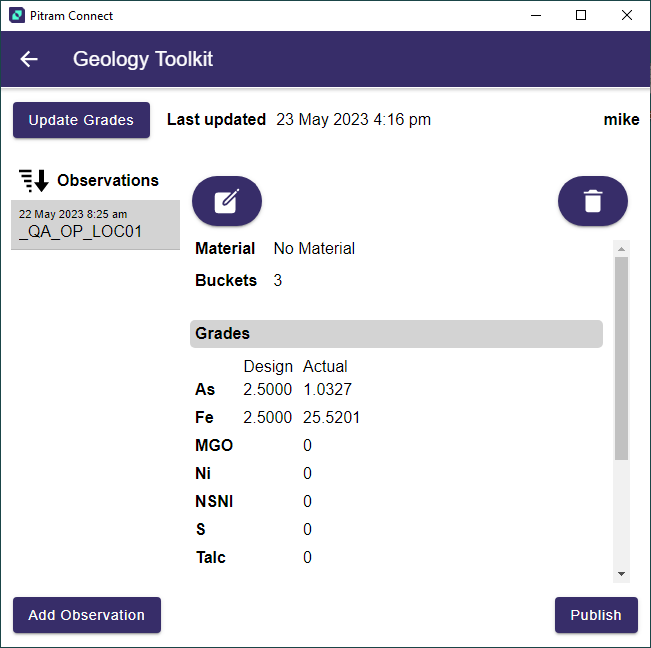This screenshot has width=651, height=648.
Task: Click the scrollbar up arrow
Action: tap(621, 249)
